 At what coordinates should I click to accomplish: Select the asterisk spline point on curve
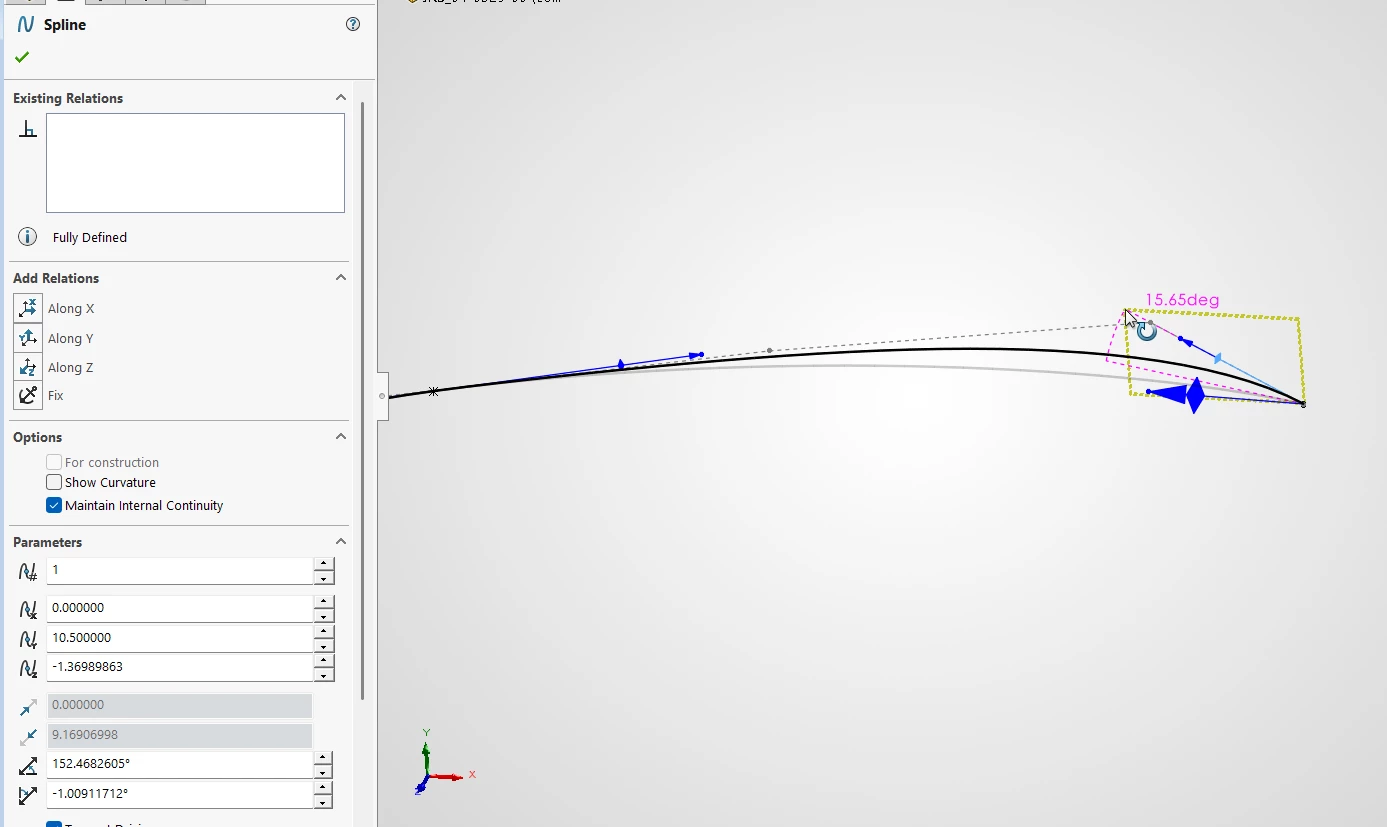pos(433,392)
